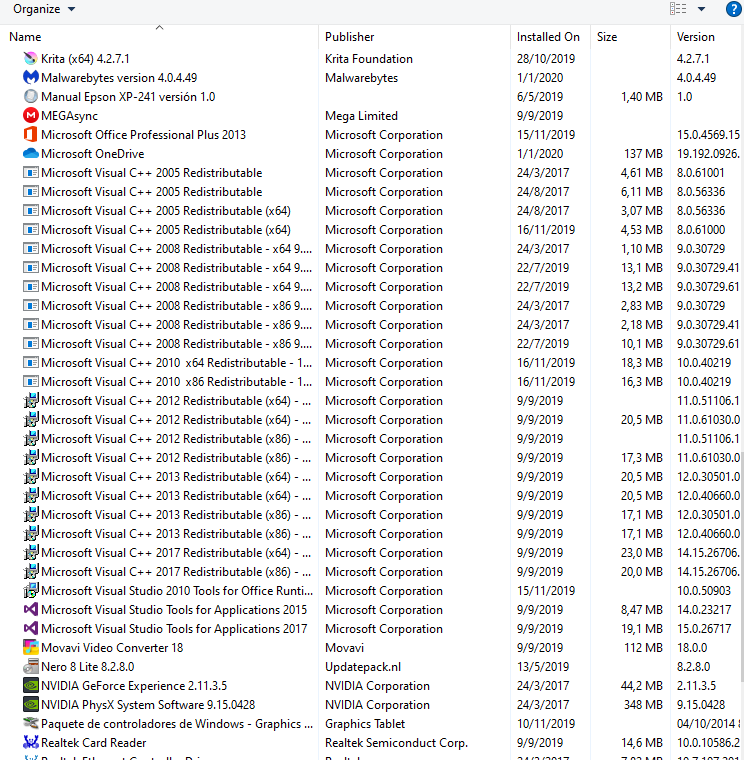
Task: Click the Movavi Video Converter 18 icon
Action: click(x=31, y=648)
